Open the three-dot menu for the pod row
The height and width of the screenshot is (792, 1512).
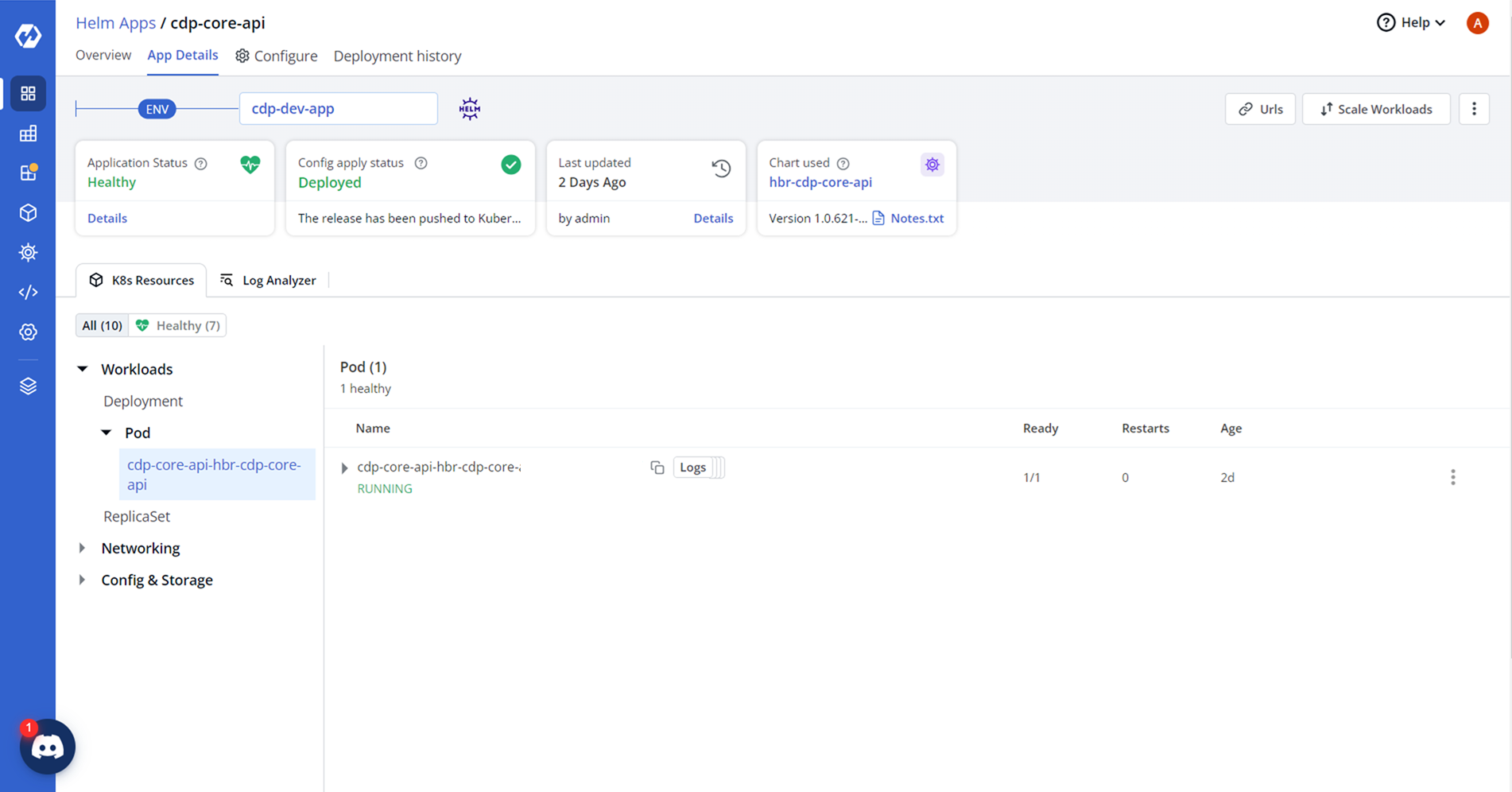click(x=1452, y=477)
